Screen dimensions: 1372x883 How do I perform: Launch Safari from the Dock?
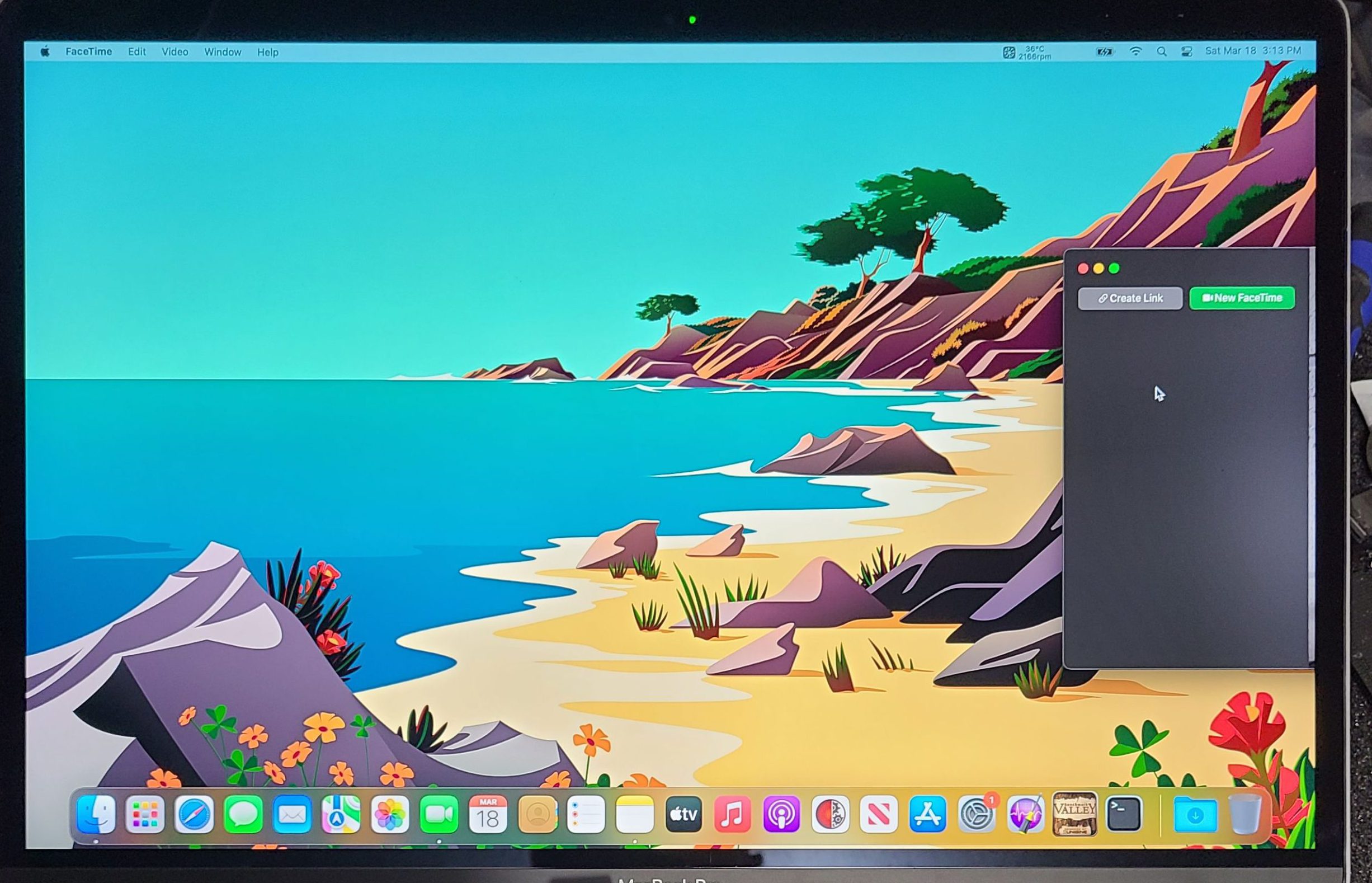194,814
